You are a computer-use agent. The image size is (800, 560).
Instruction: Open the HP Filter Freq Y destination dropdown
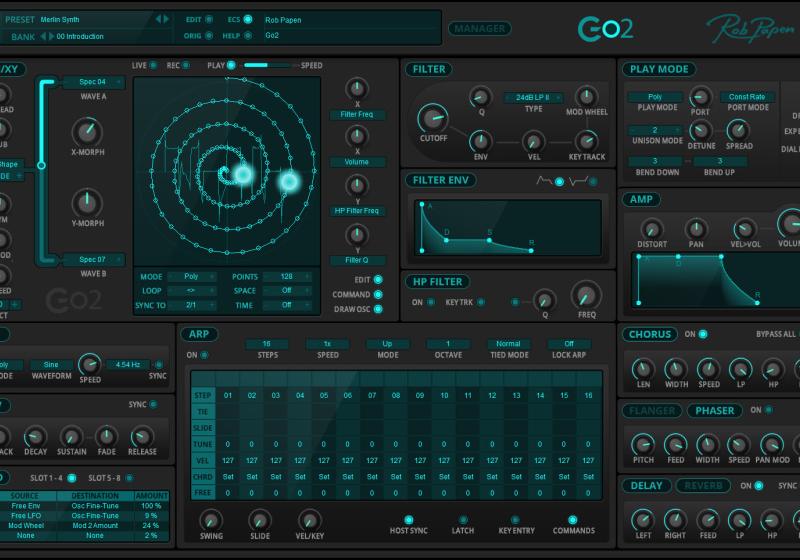357,211
